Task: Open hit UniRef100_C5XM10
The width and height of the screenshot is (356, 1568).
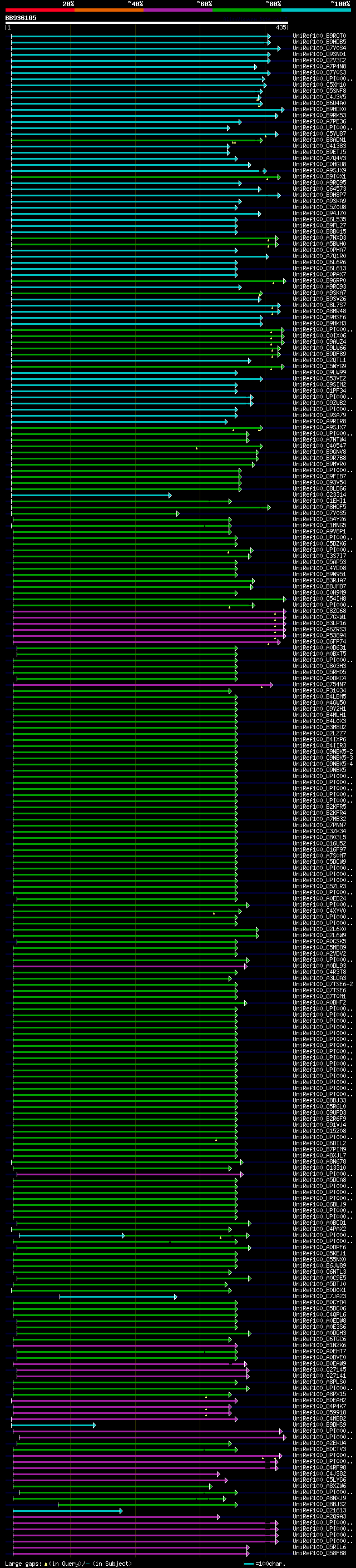Action: coord(319,85)
